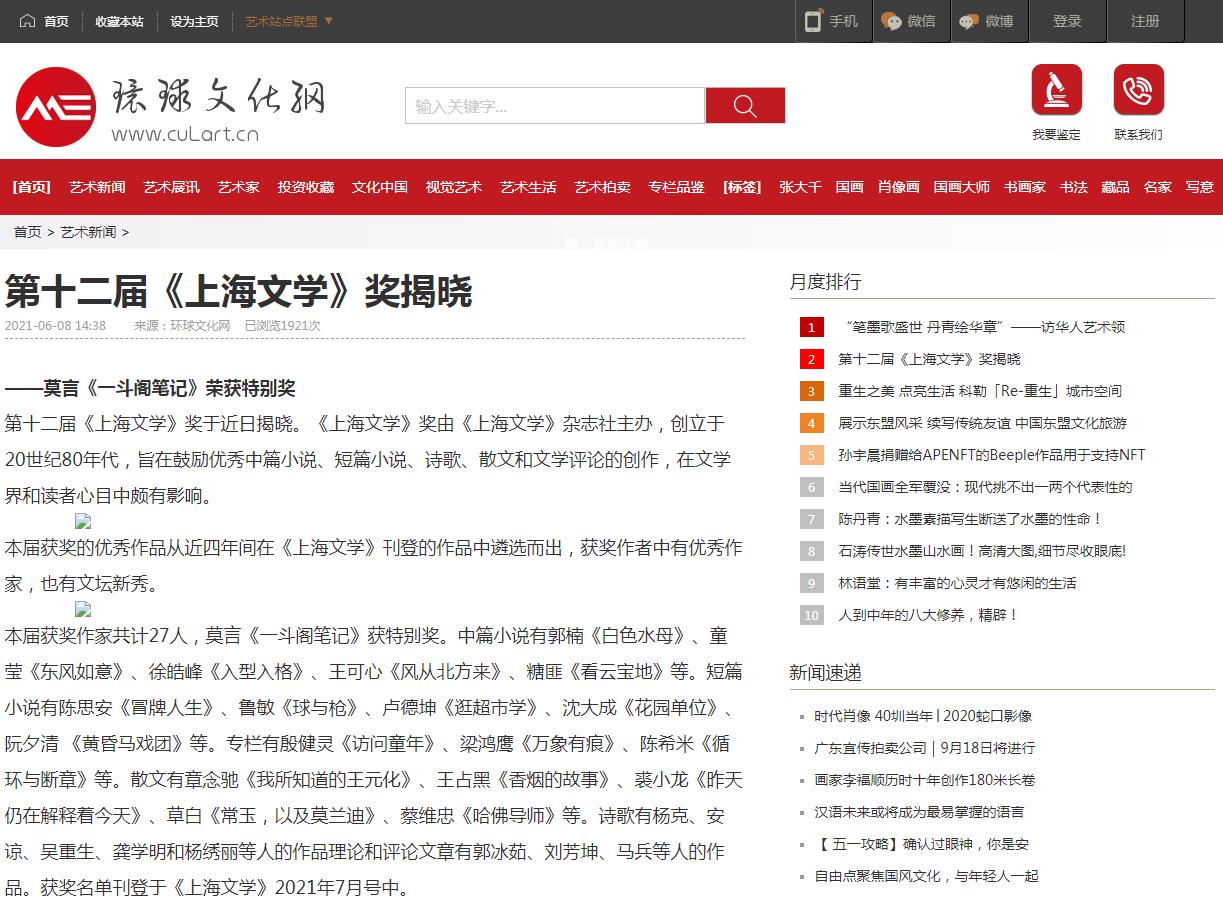Open the WeChat icon link
The width and height of the screenshot is (1223, 900).
click(x=891, y=21)
